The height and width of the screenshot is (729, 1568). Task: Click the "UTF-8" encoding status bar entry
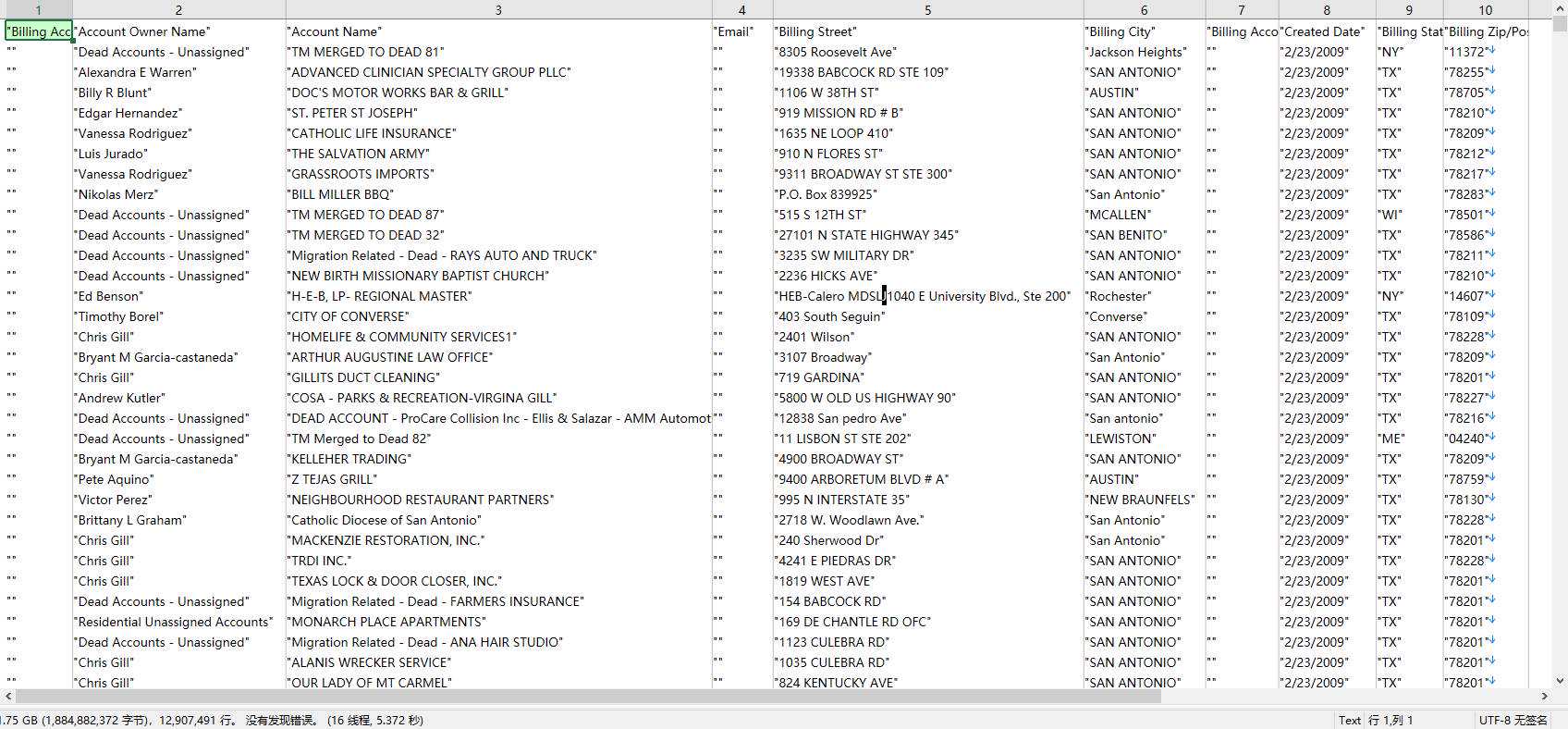point(1513,720)
